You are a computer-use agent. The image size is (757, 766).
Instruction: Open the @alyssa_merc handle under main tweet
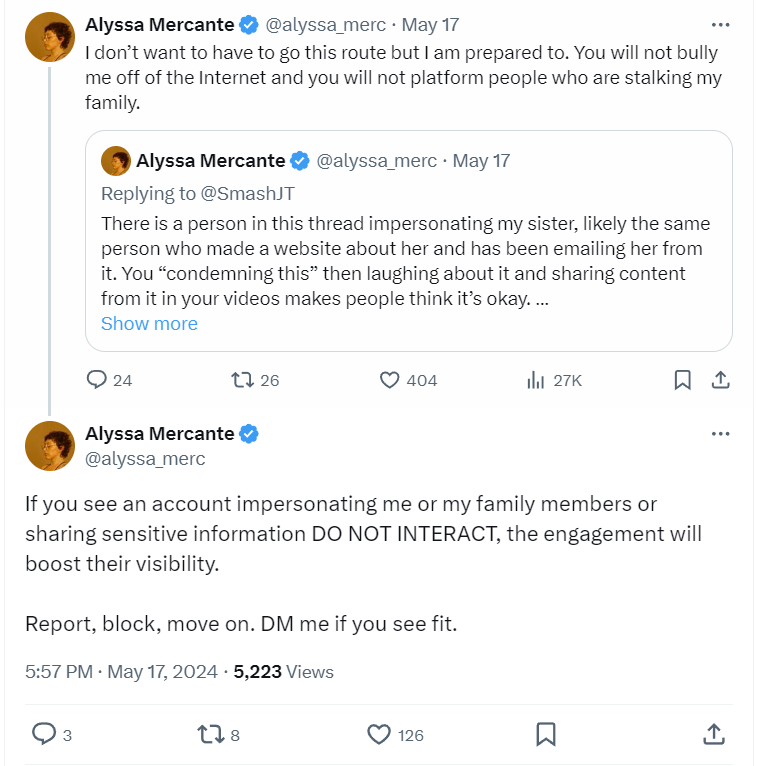tap(145, 459)
